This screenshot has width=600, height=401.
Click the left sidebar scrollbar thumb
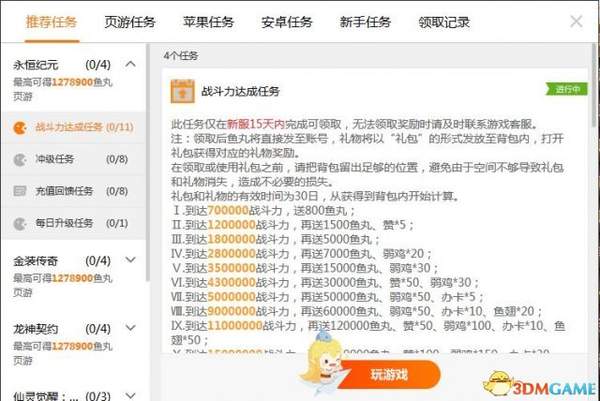point(147,163)
